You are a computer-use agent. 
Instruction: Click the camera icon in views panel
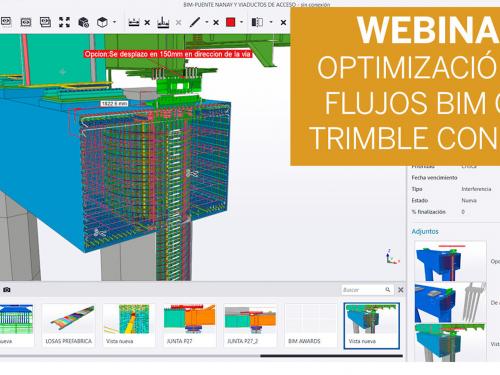pos(7,290)
